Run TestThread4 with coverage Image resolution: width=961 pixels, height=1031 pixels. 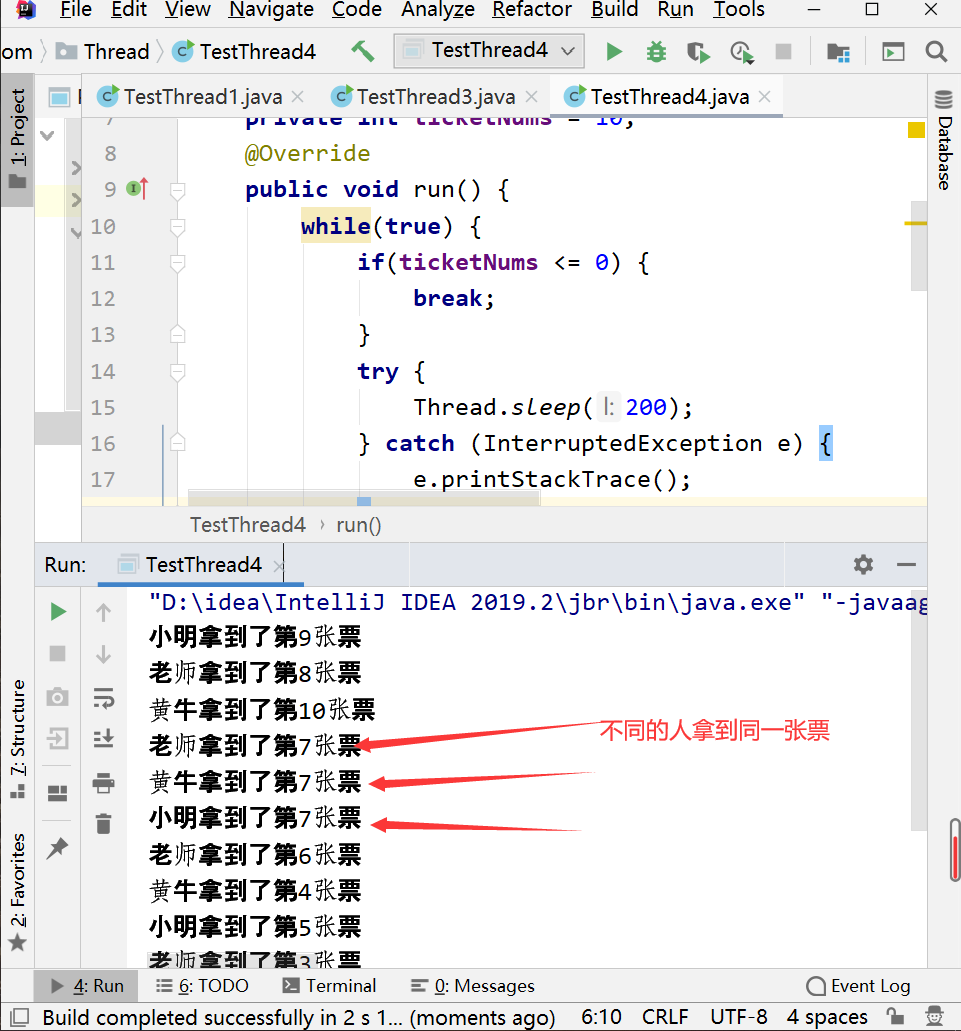pos(698,52)
